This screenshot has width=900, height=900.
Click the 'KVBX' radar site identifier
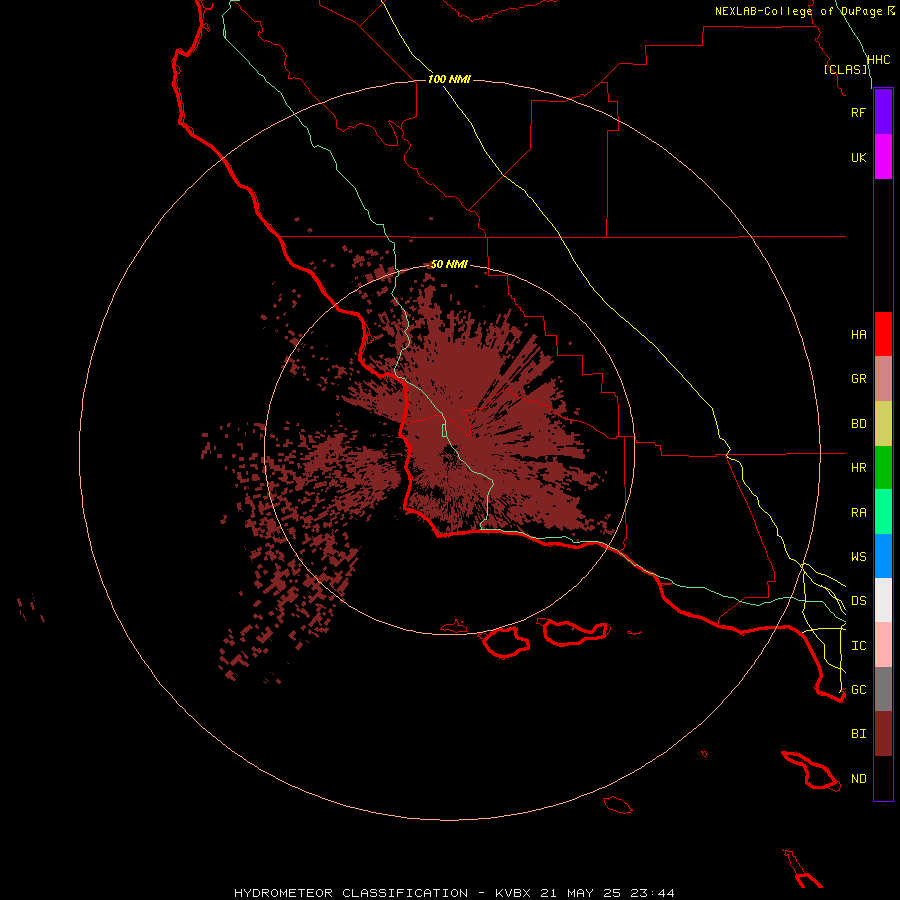tap(513, 893)
